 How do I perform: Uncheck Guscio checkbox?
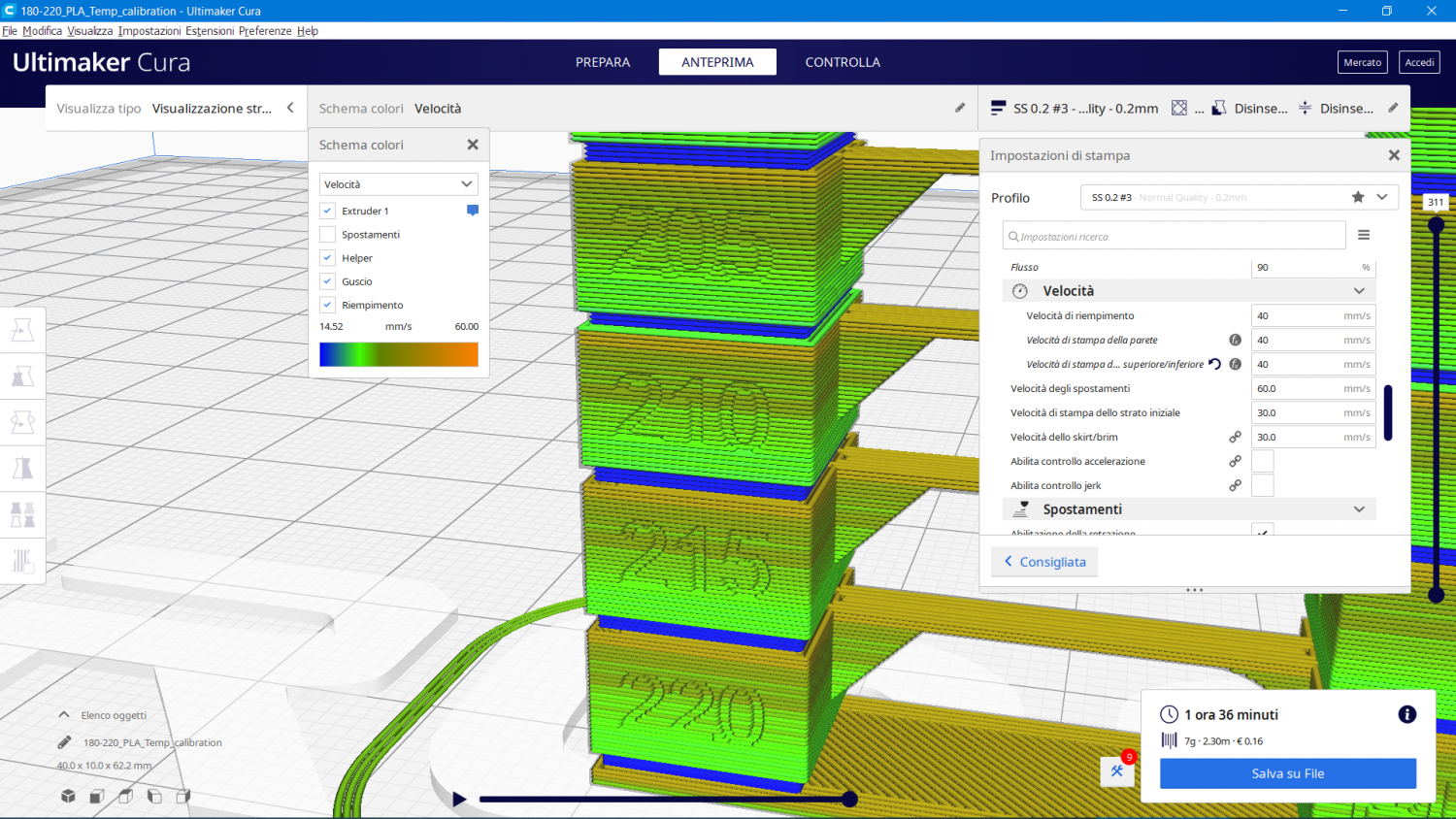pos(327,281)
